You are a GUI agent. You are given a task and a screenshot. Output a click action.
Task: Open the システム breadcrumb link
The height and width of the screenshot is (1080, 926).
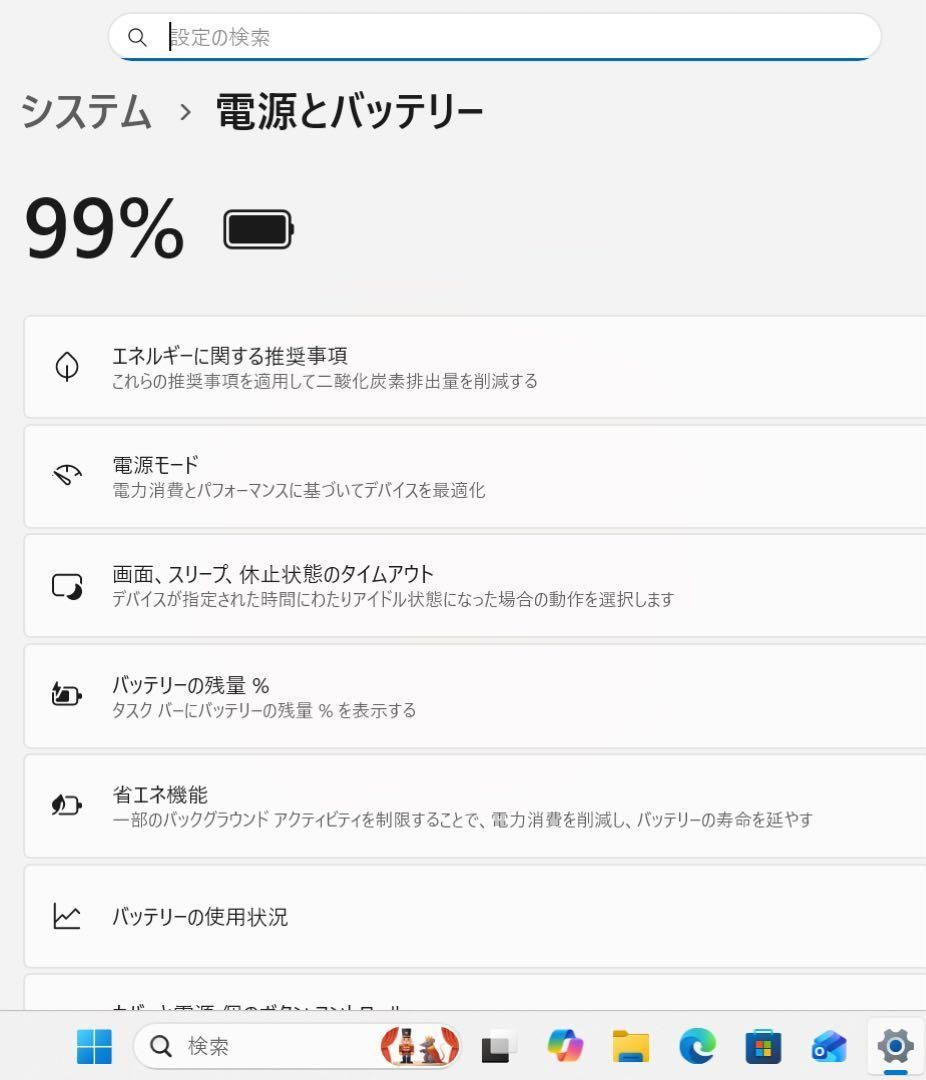click(85, 113)
